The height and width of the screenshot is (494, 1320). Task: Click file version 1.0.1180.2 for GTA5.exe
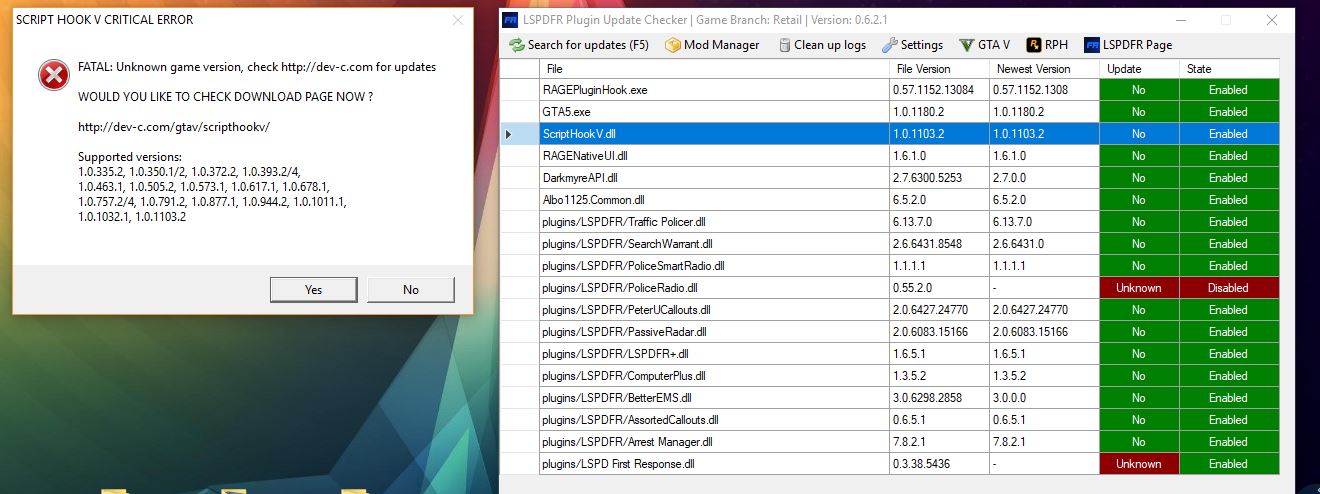pos(939,112)
